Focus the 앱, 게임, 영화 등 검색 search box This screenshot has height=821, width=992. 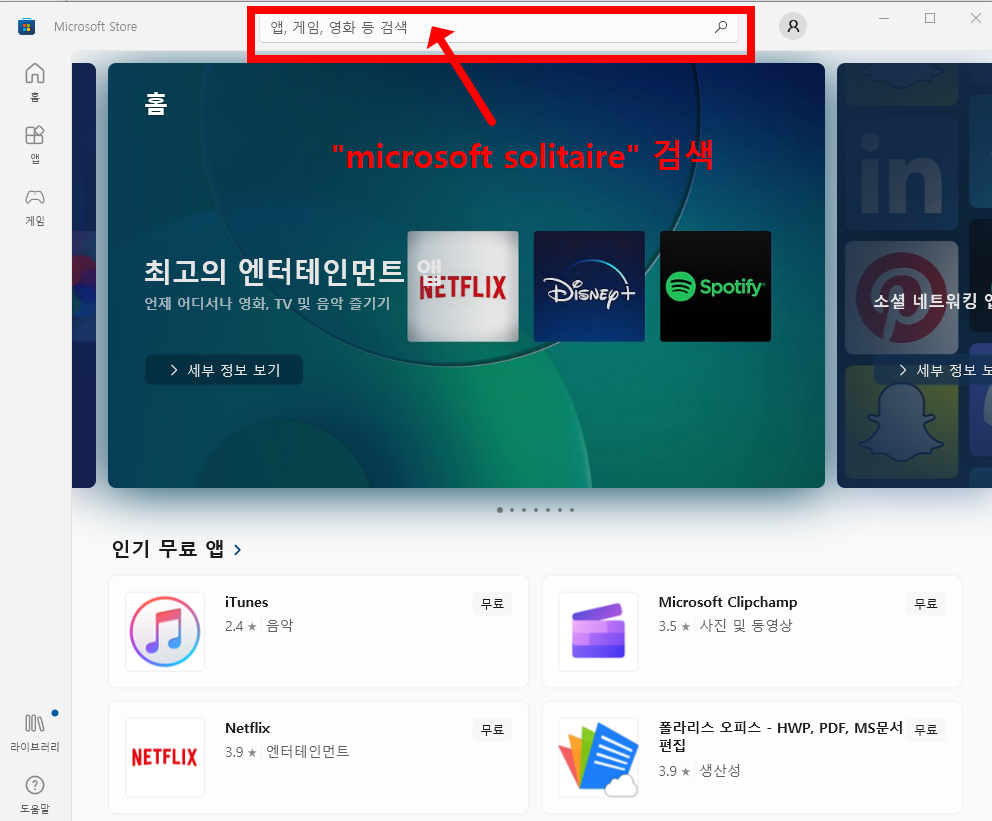499,27
